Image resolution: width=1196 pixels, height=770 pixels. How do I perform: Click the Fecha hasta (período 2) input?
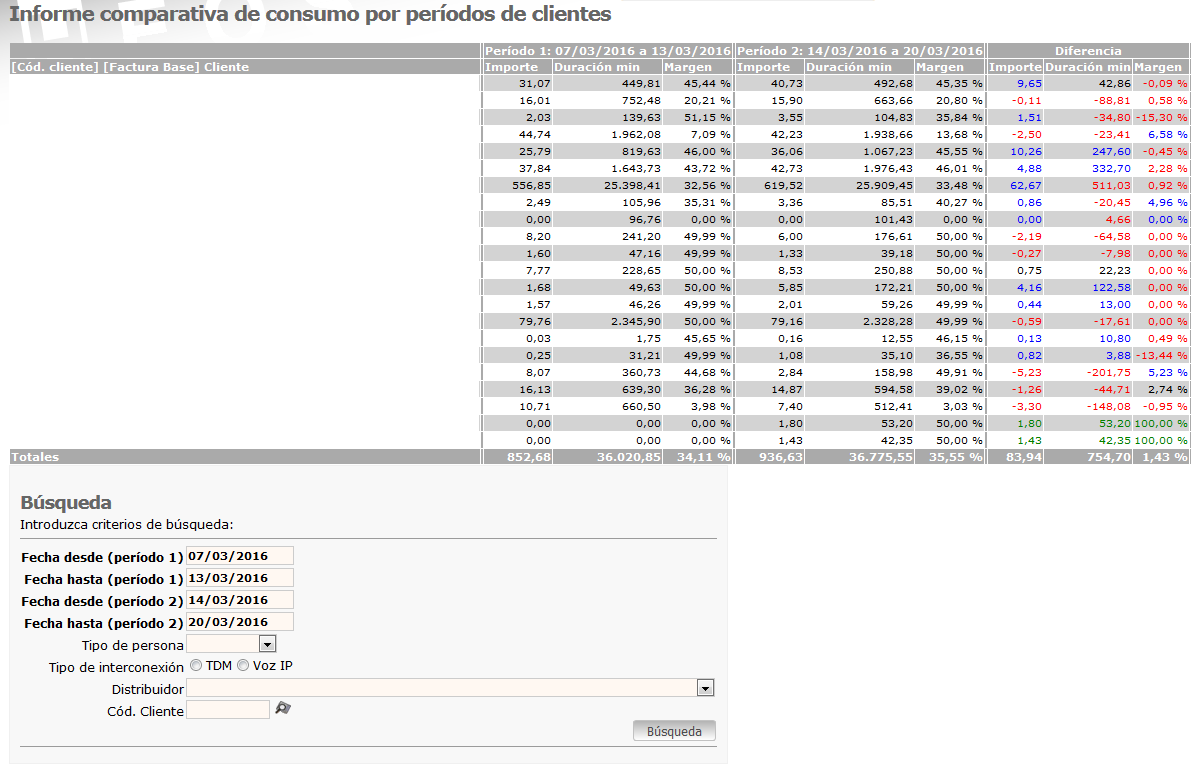pyautogui.click(x=240, y=622)
